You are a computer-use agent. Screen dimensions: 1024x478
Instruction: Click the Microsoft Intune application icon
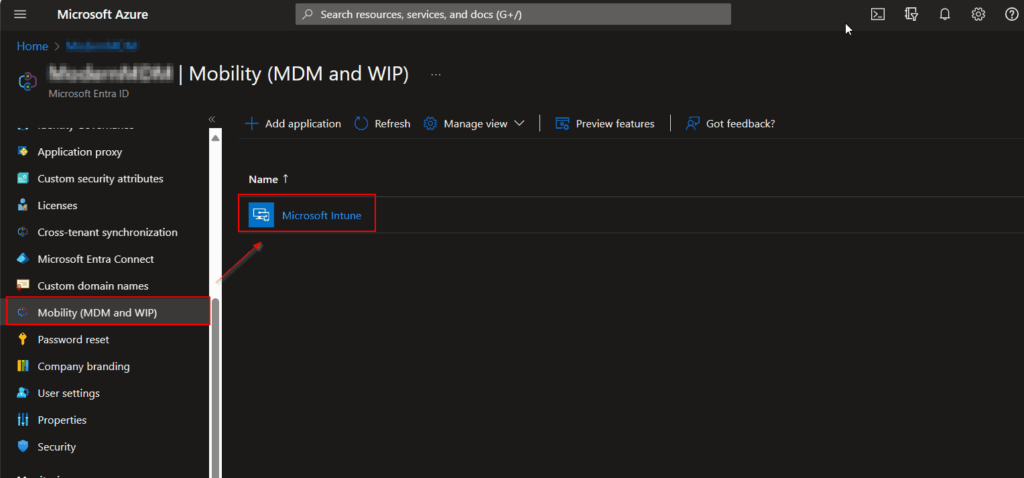tap(261, 215)
